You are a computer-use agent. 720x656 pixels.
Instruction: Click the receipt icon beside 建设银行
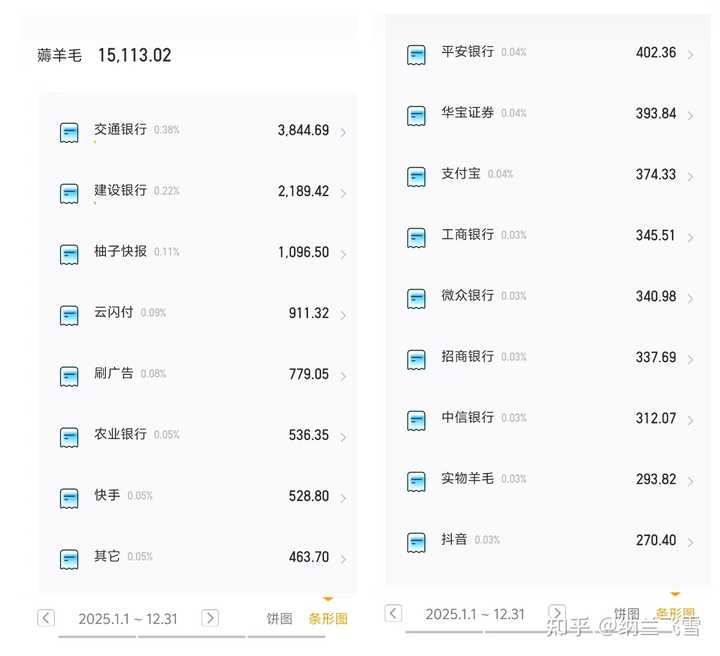click(x=69, y=193)
